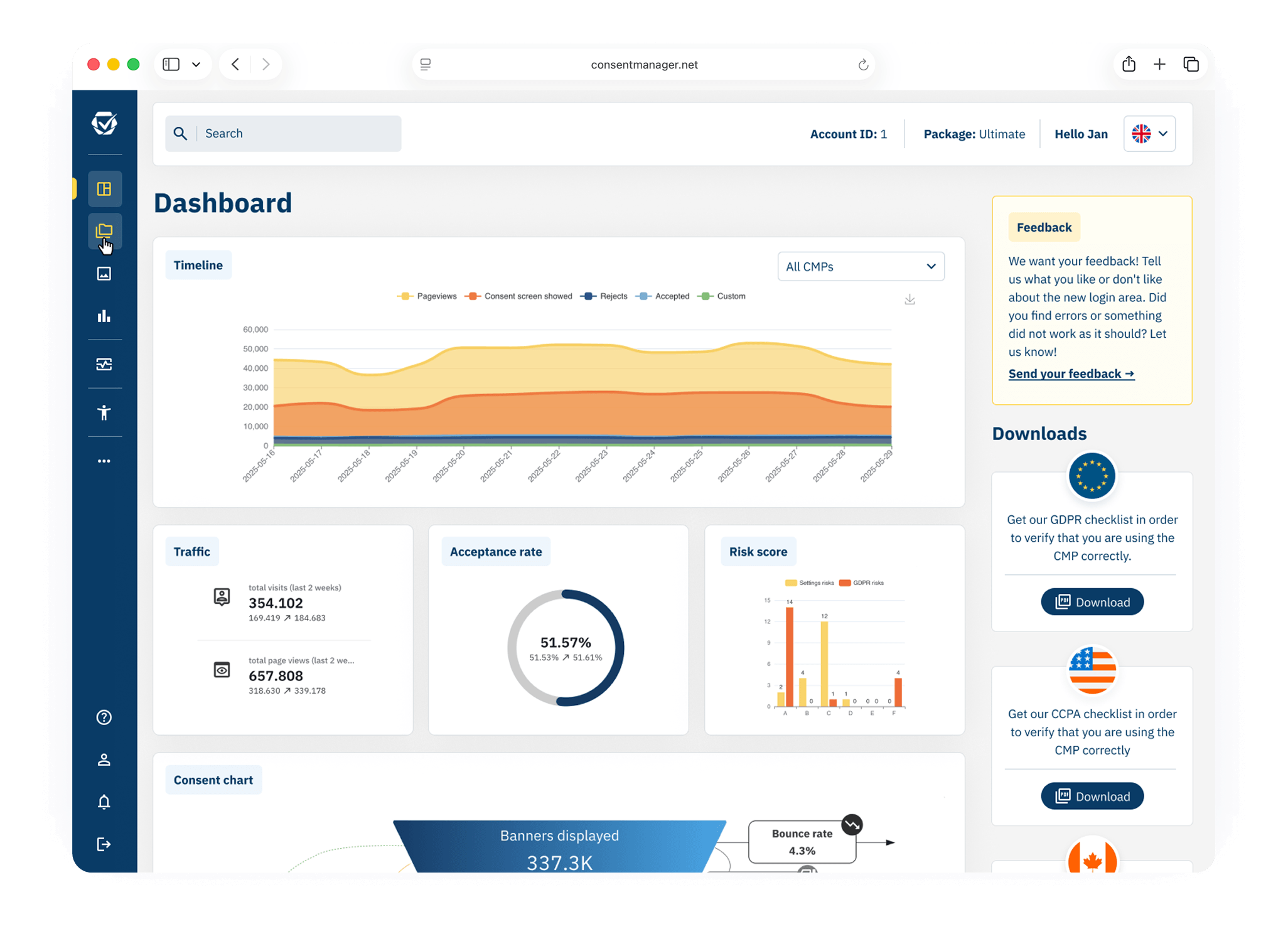Go back in Safari
Screen dimensions: 1288x929
tap(235, 64)
